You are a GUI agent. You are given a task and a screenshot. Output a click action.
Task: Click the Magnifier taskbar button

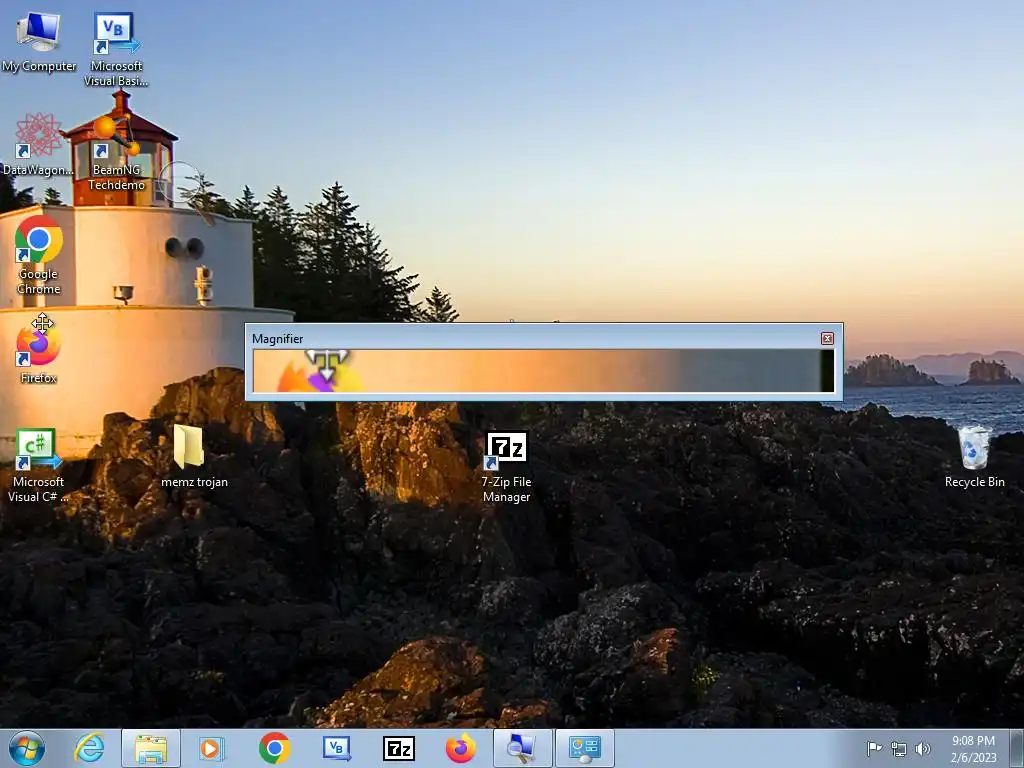[x=522, y=748]
